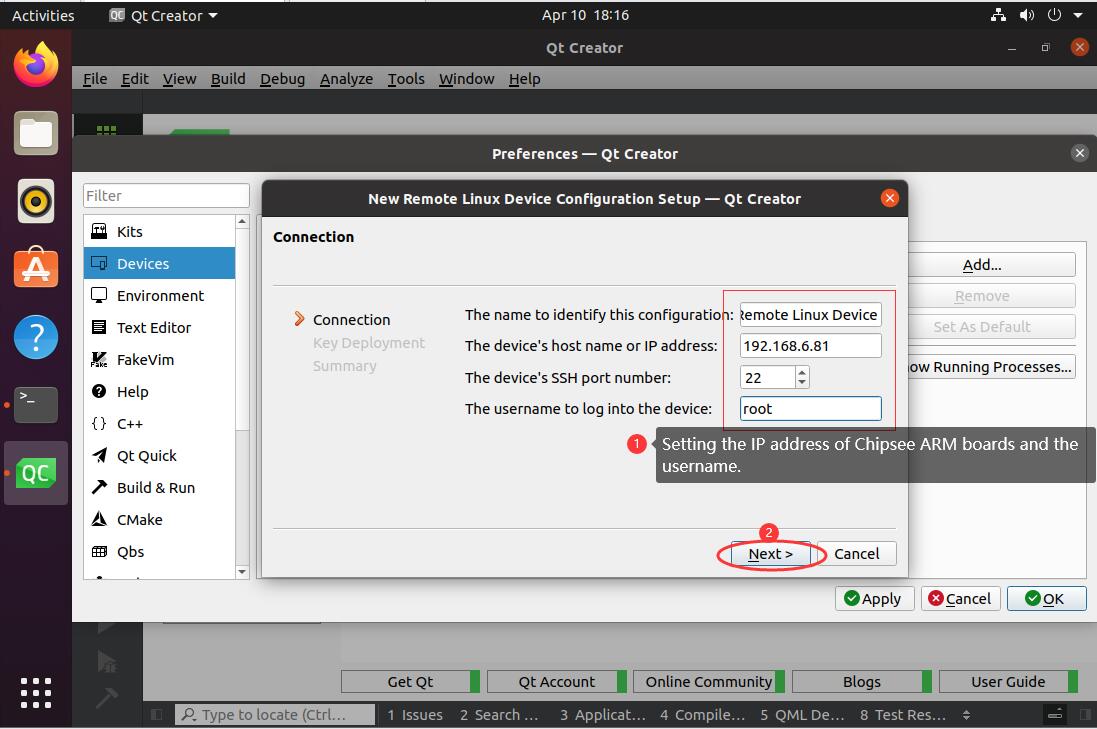Click the SSH port number field
This screenshot has width=1097, height=729.
[767, 378]
